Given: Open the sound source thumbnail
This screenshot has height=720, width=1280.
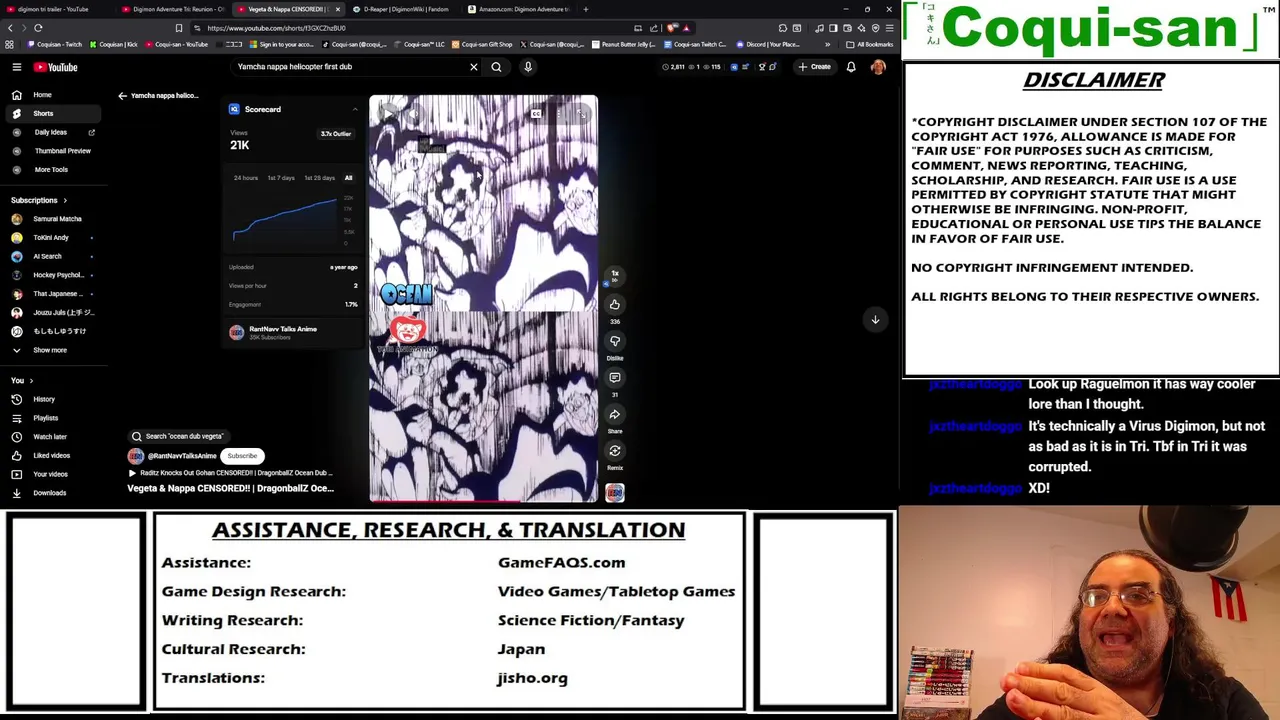Looking at the screenshot, I should 615,492.
